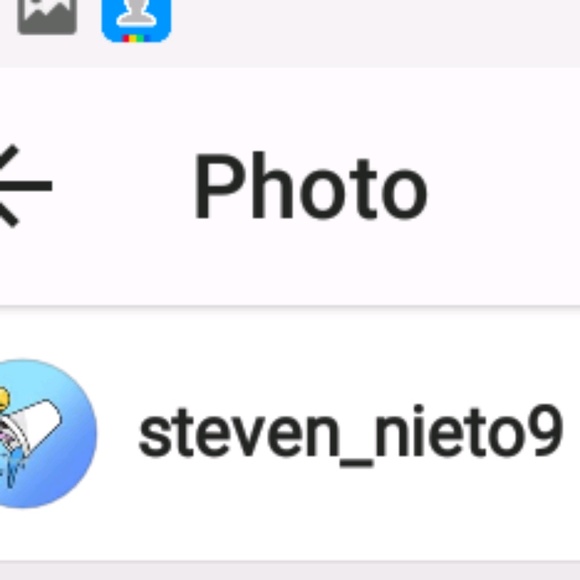Viewport: 580px width, 580px height.
Task: Click the image thumbnail icon in top bar
Action: tap(47, 17)
